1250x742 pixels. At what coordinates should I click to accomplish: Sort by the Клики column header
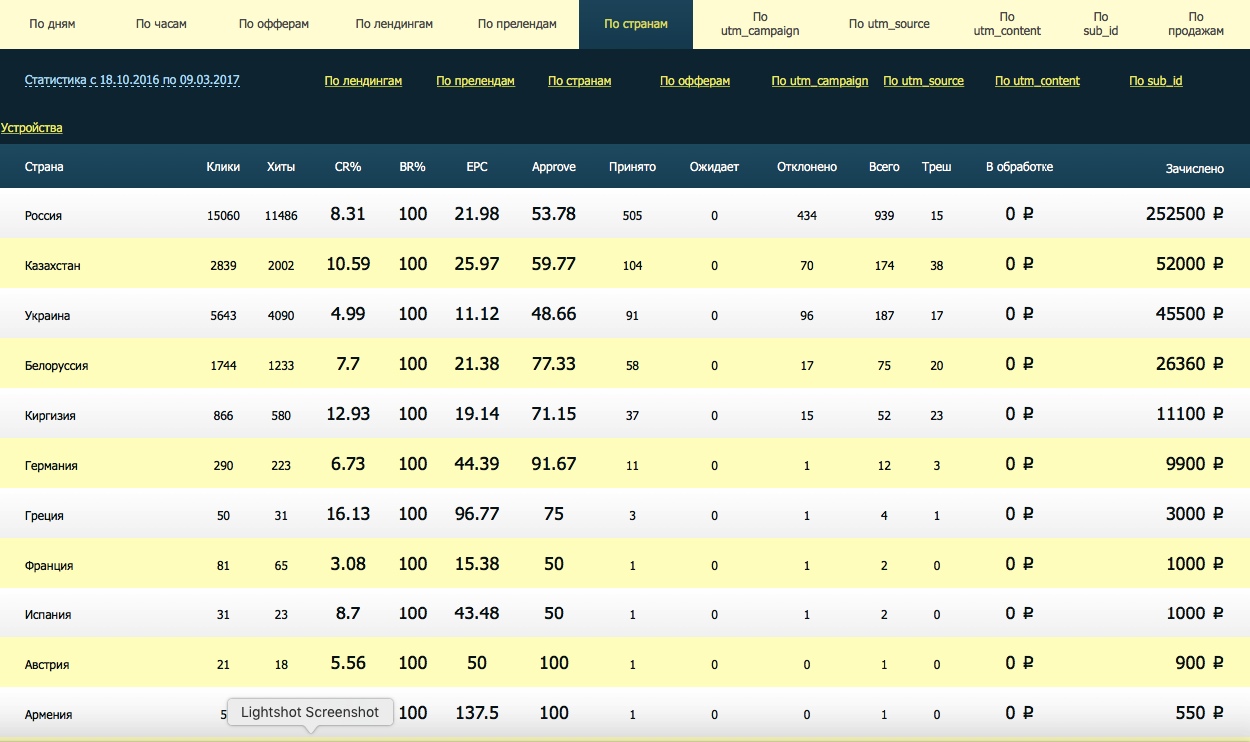[x=223, y=167]
